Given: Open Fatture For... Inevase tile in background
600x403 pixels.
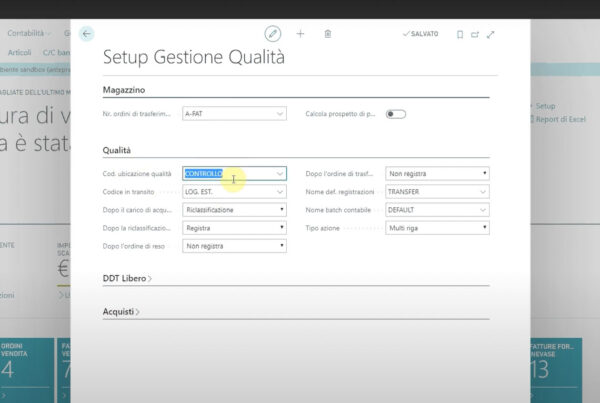Looking at the screenshot, I should [x=556, y=370].
